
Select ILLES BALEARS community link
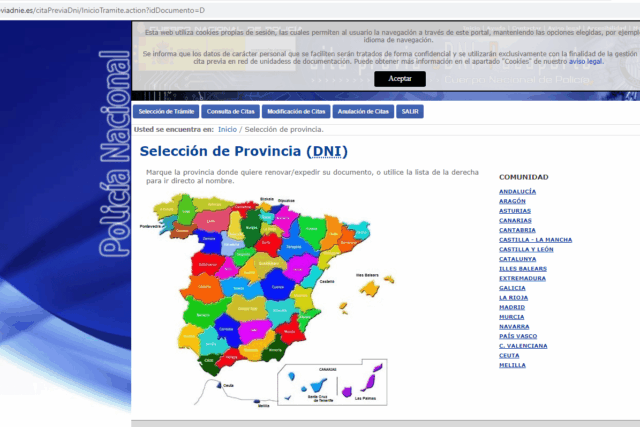coord(523,269)
